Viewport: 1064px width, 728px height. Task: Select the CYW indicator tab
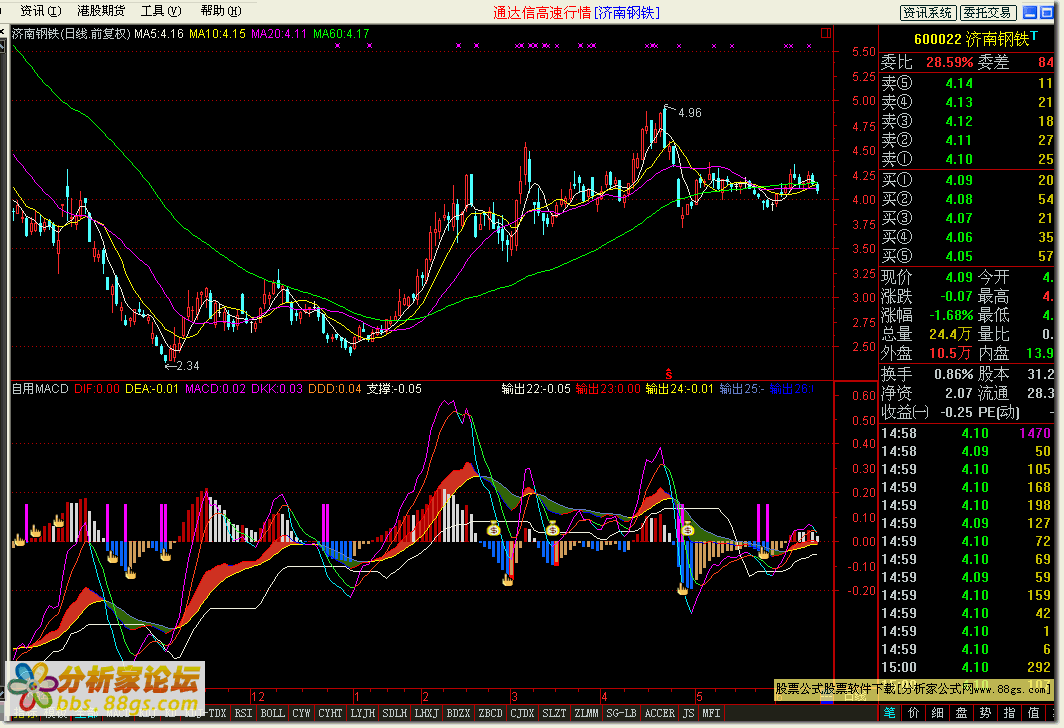pos(301,713)
